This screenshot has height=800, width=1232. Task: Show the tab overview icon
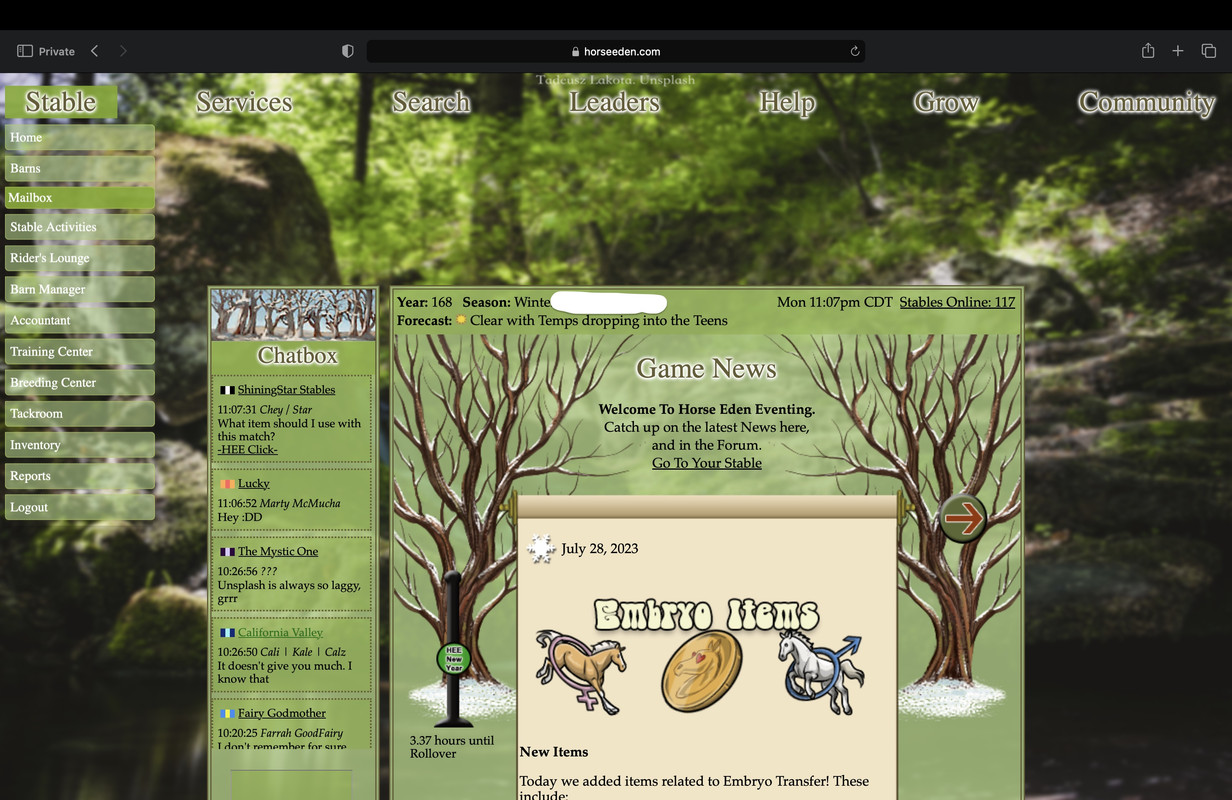click(x=1208, y=51)
